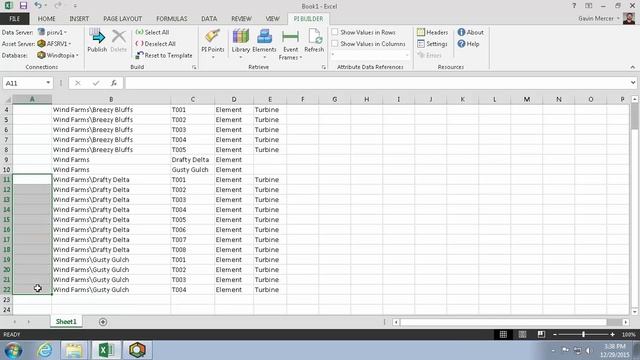Click the Save icon in quick access toolbar
This screenshot has height=360, width=640.
point(23,6)
